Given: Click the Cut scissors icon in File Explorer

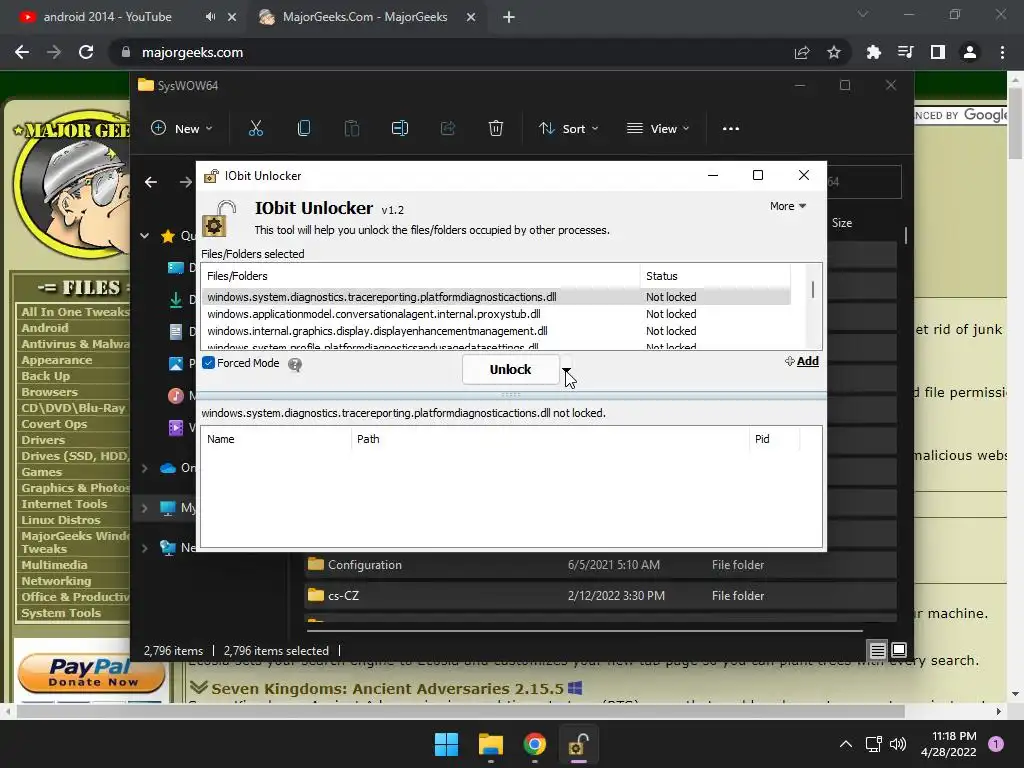Looking at the screenshot, I should pos(255,129).
